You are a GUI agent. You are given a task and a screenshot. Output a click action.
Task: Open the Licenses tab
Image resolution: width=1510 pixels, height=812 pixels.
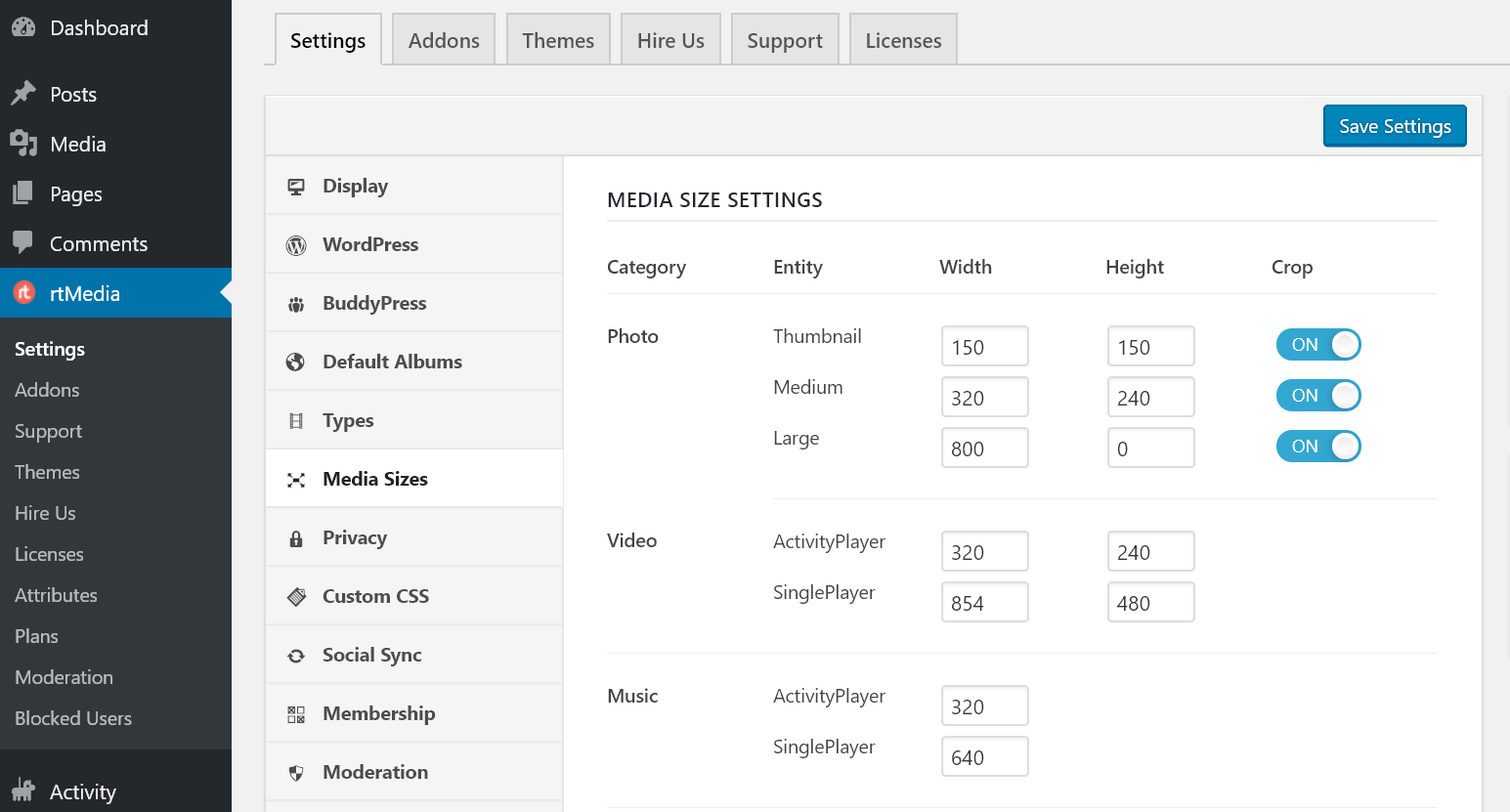click(902, 39)
